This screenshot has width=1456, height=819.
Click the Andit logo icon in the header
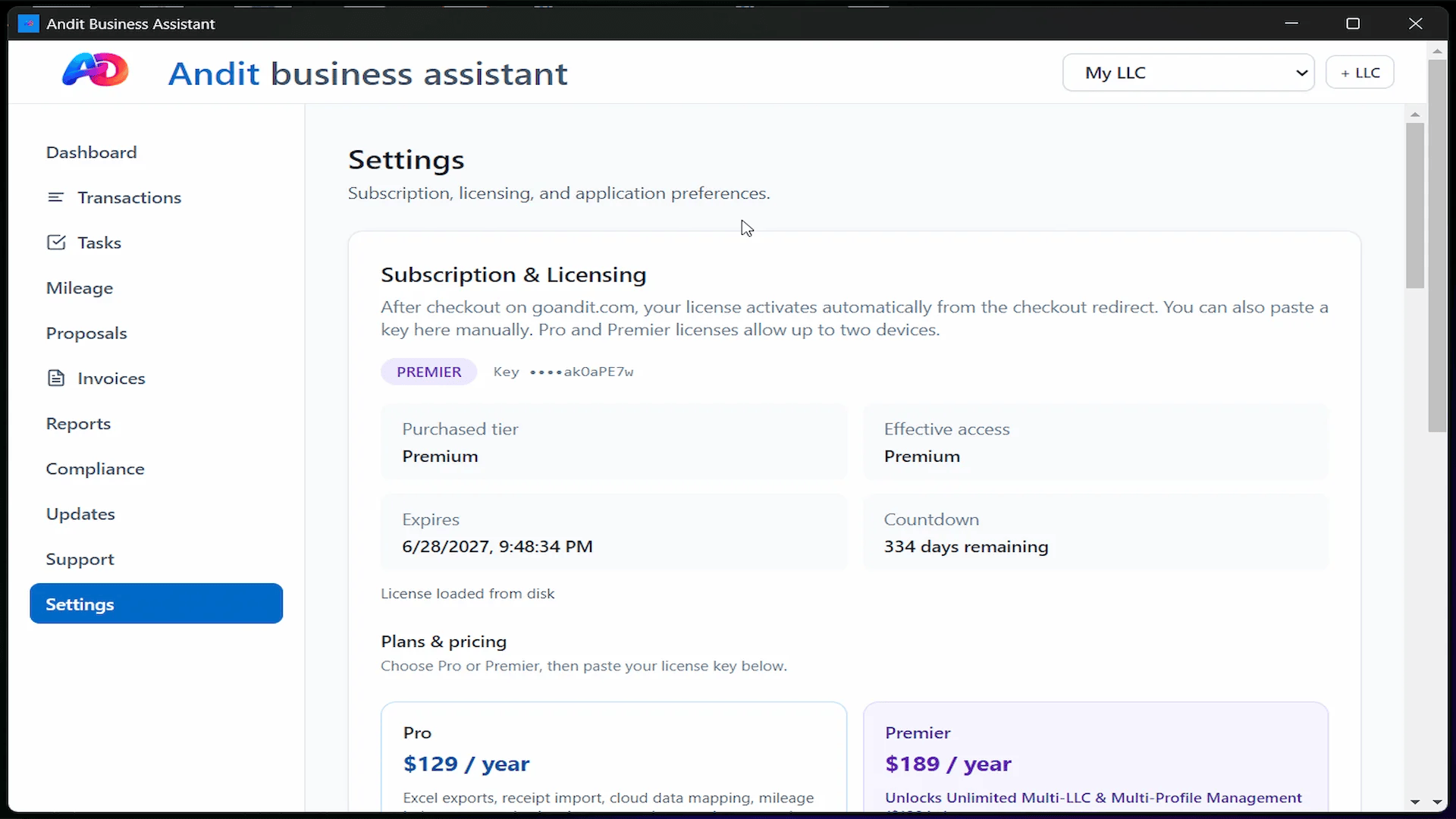tap(95, 71)
